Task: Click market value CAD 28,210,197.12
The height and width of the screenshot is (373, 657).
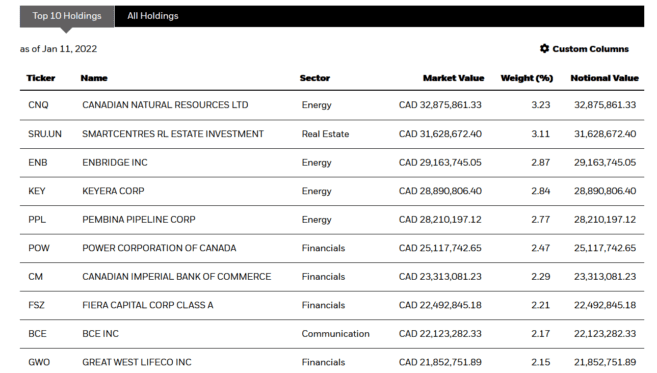Action: coord(440,219)
